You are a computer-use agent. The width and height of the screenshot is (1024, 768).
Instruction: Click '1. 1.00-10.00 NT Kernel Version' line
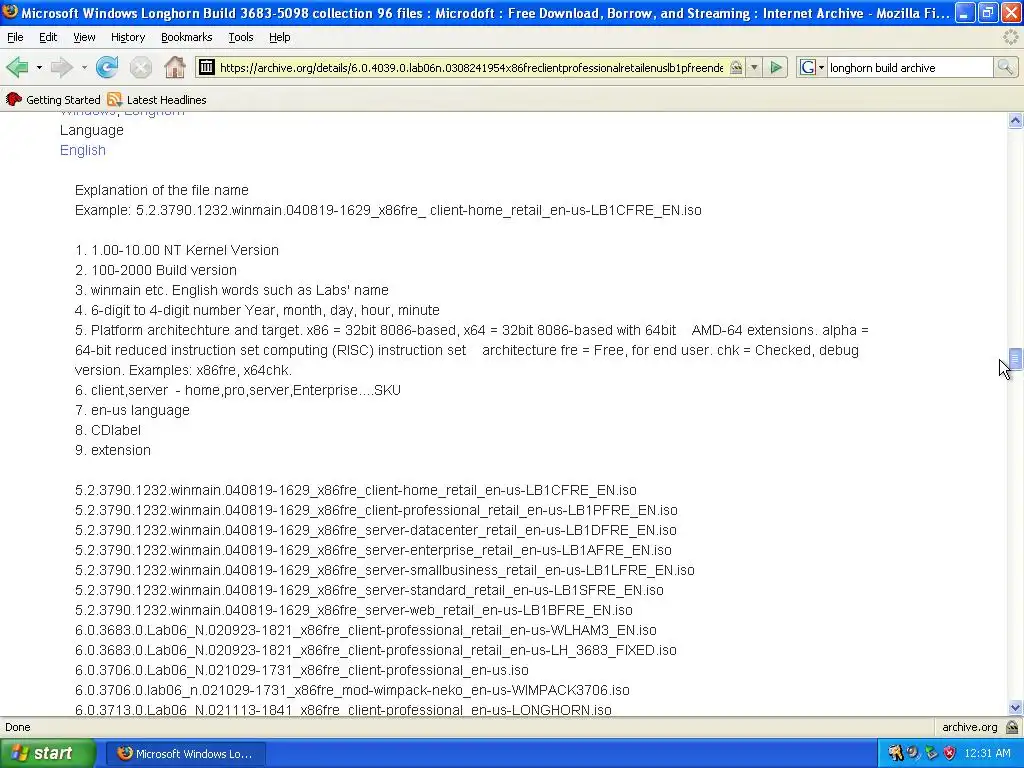coord(177,250)
